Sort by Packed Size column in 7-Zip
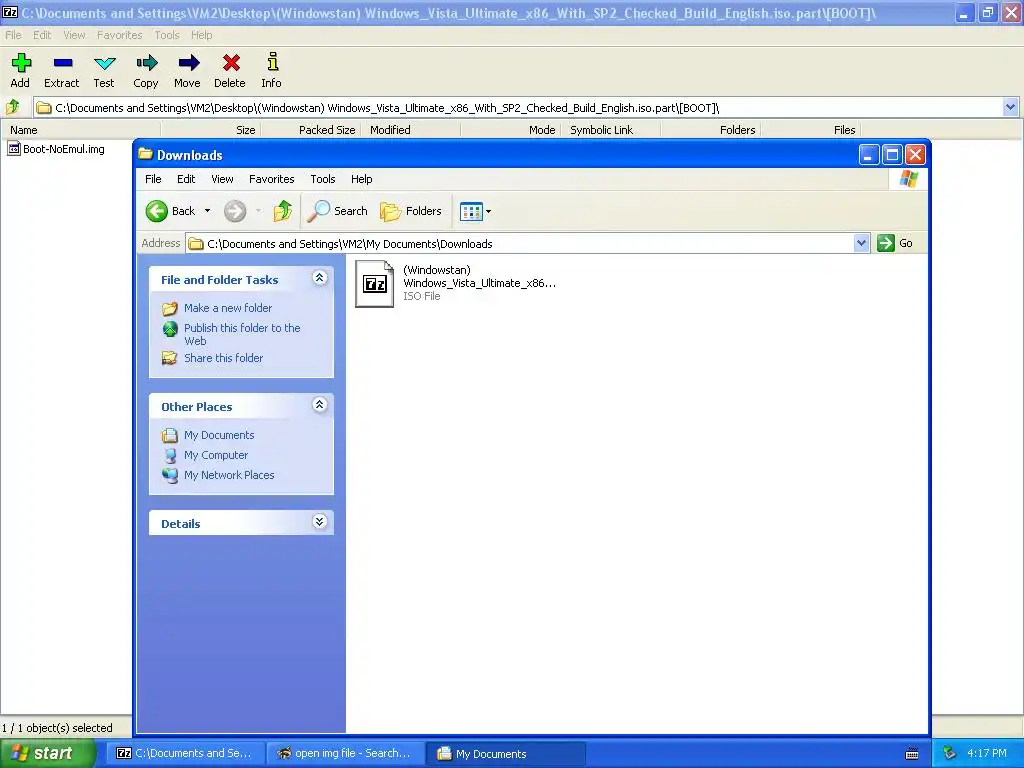The height and width of the screenshot is (768, 1024). click(310, 130)
